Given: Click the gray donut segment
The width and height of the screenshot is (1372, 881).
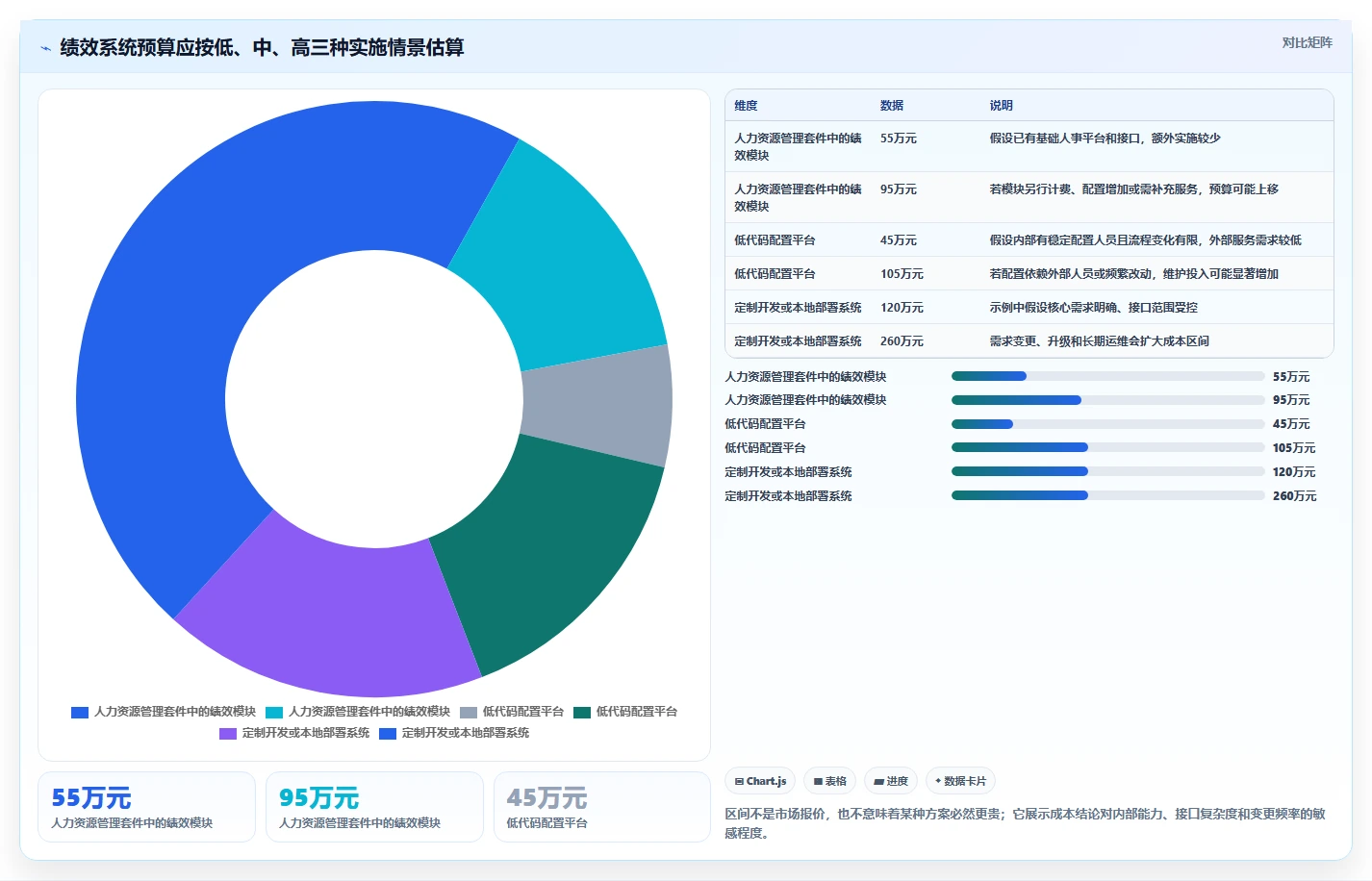Looking at the screenshot, I should click(598, 404).
